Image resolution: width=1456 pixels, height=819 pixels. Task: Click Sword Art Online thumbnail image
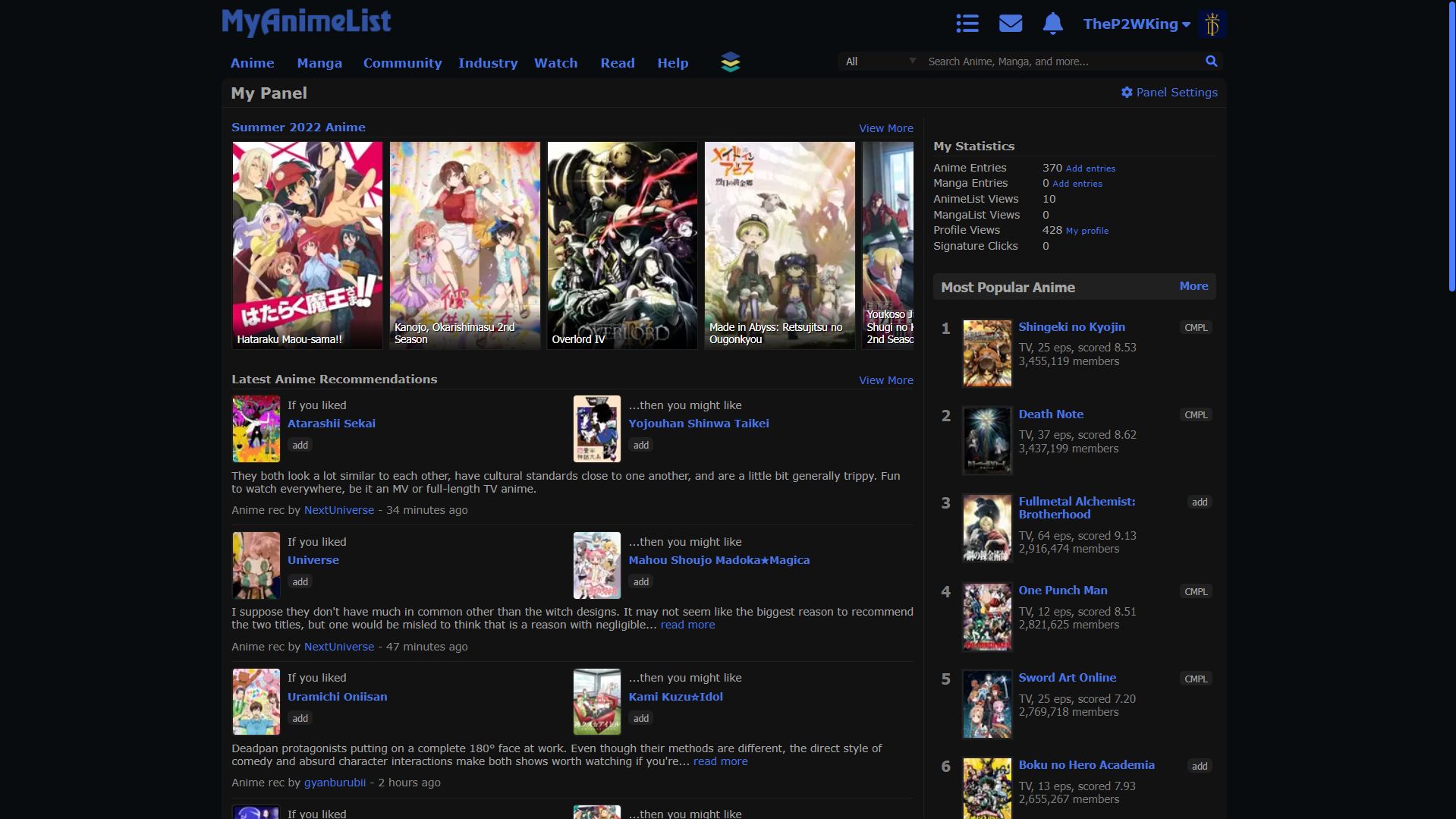tap(987, 704)
